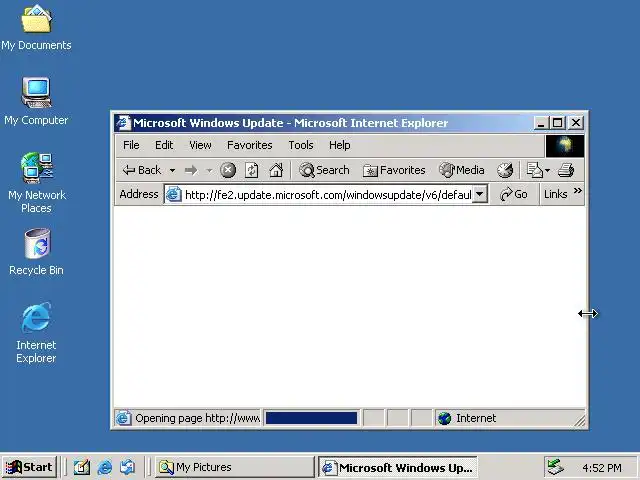The image size is (640, 480).
Task: Minimize the Internet Explorer window
Action: coord(541,123)
